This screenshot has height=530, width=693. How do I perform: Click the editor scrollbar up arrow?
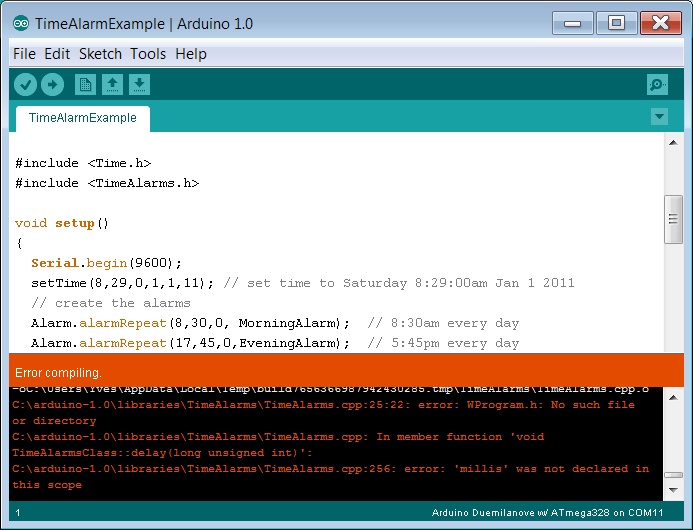(673, 142)
